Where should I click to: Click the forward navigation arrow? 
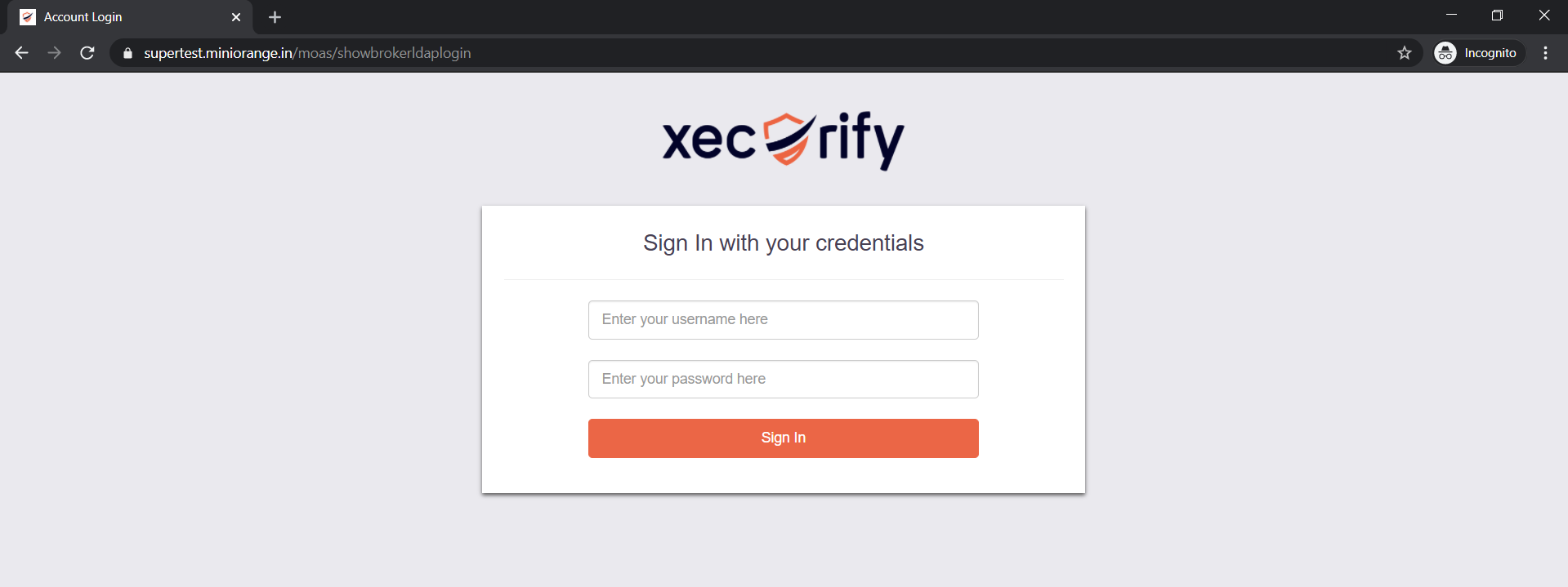coord(54,52)
